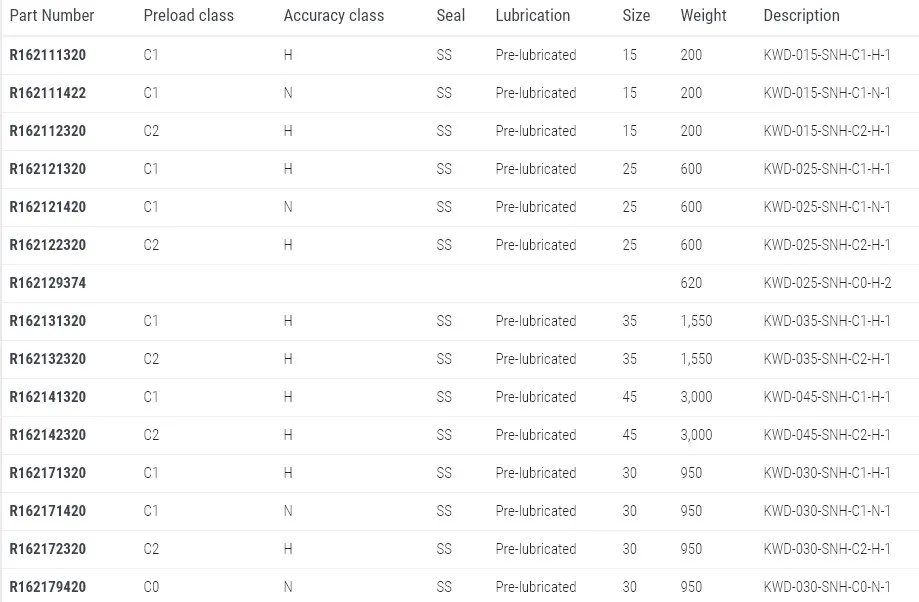
Task: Open part number R162121420
Action: point(48,207)
